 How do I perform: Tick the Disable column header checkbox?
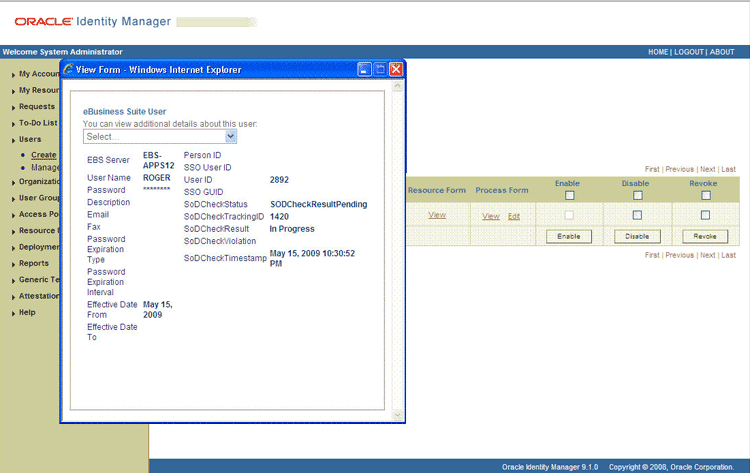click(638, 195)
